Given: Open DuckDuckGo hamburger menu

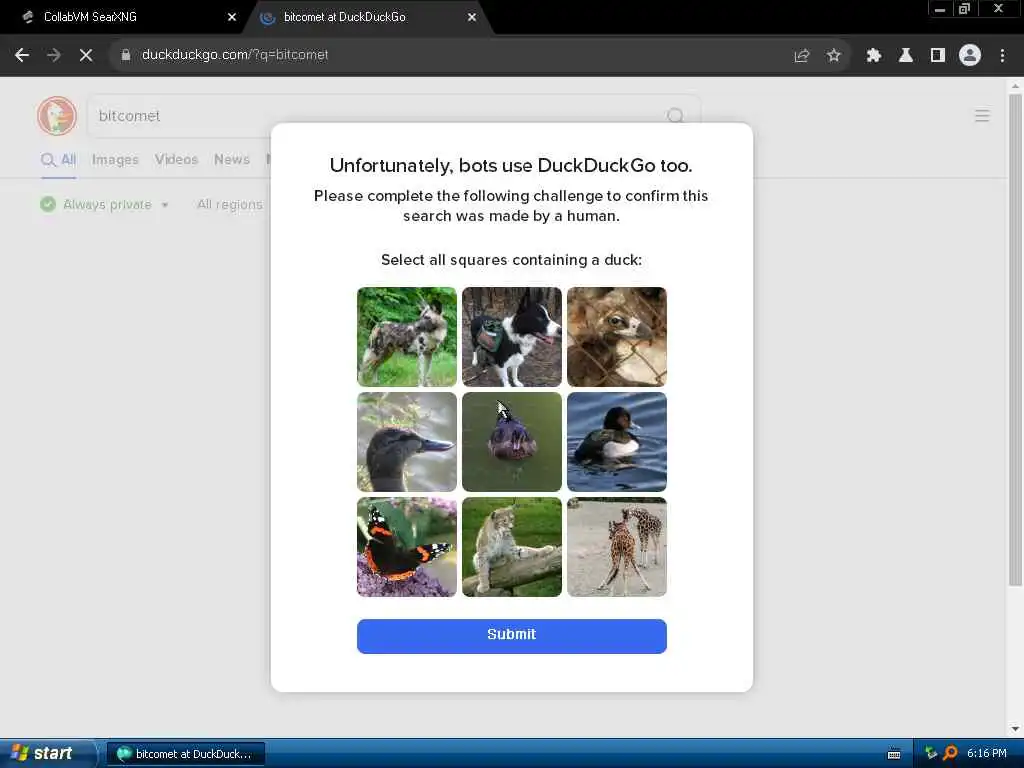Looking at the screenshot, I should 982,116.
